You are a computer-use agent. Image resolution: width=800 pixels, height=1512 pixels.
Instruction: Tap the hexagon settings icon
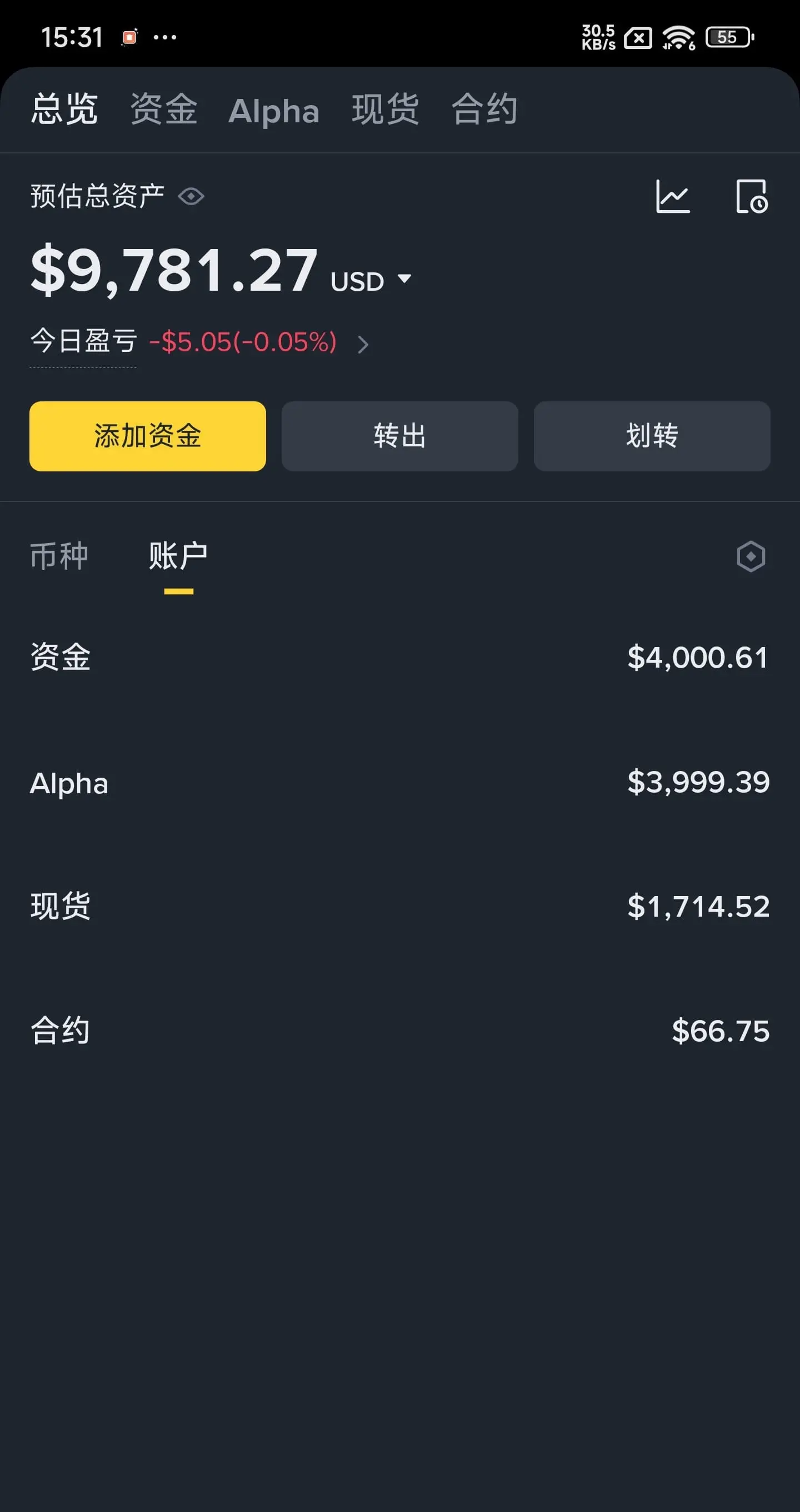[x=751, y=556]
